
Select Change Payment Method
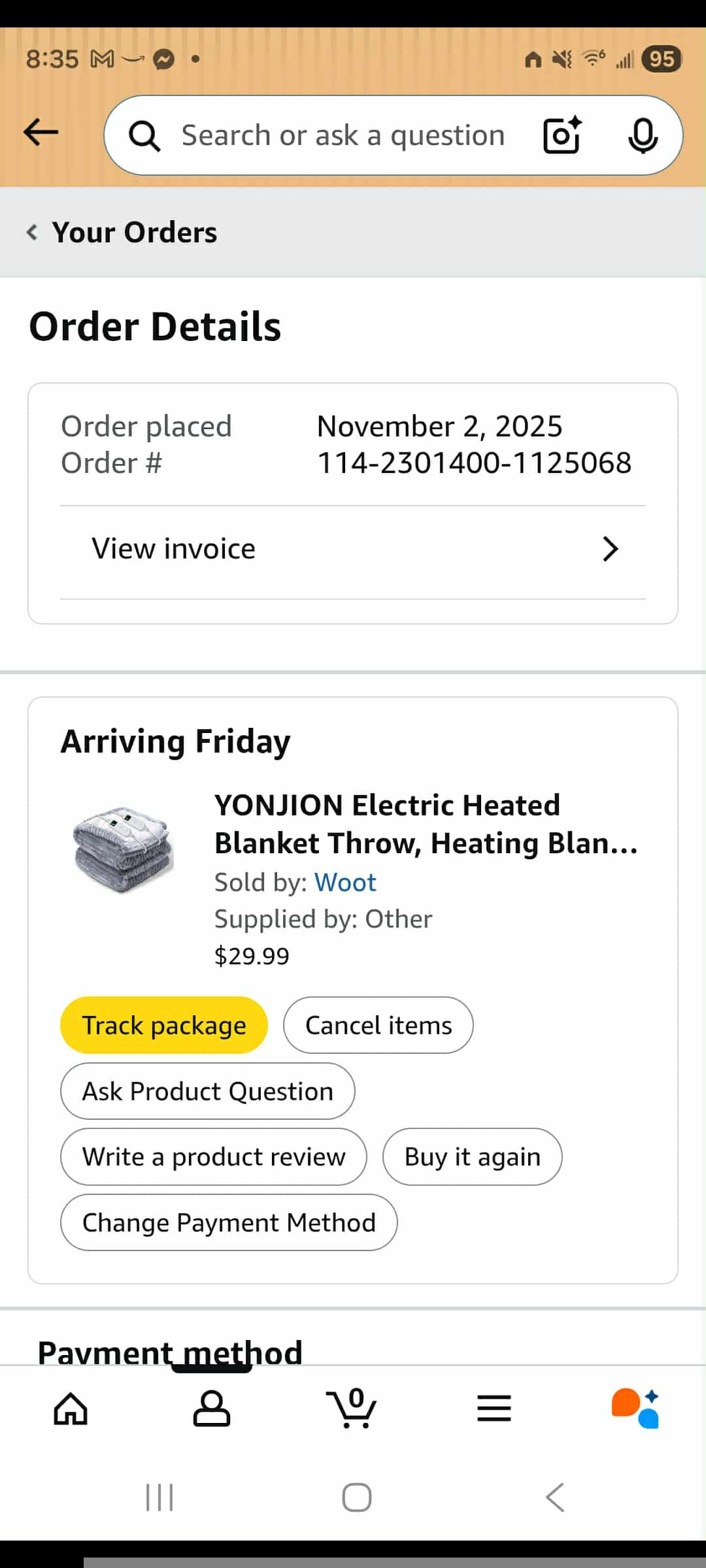click(229, 1222)
